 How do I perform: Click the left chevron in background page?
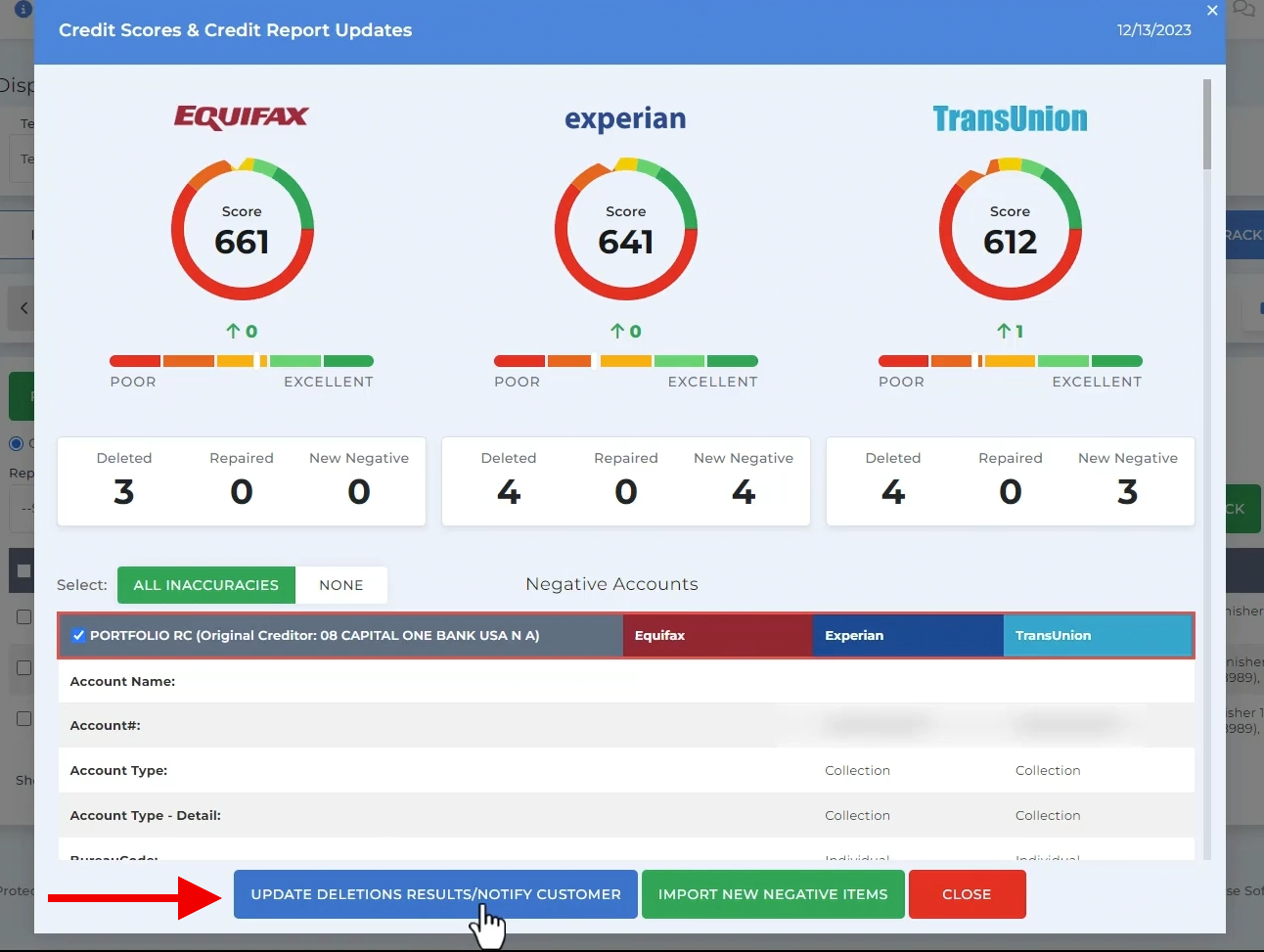pyautogui.click(x=24, y=308)
